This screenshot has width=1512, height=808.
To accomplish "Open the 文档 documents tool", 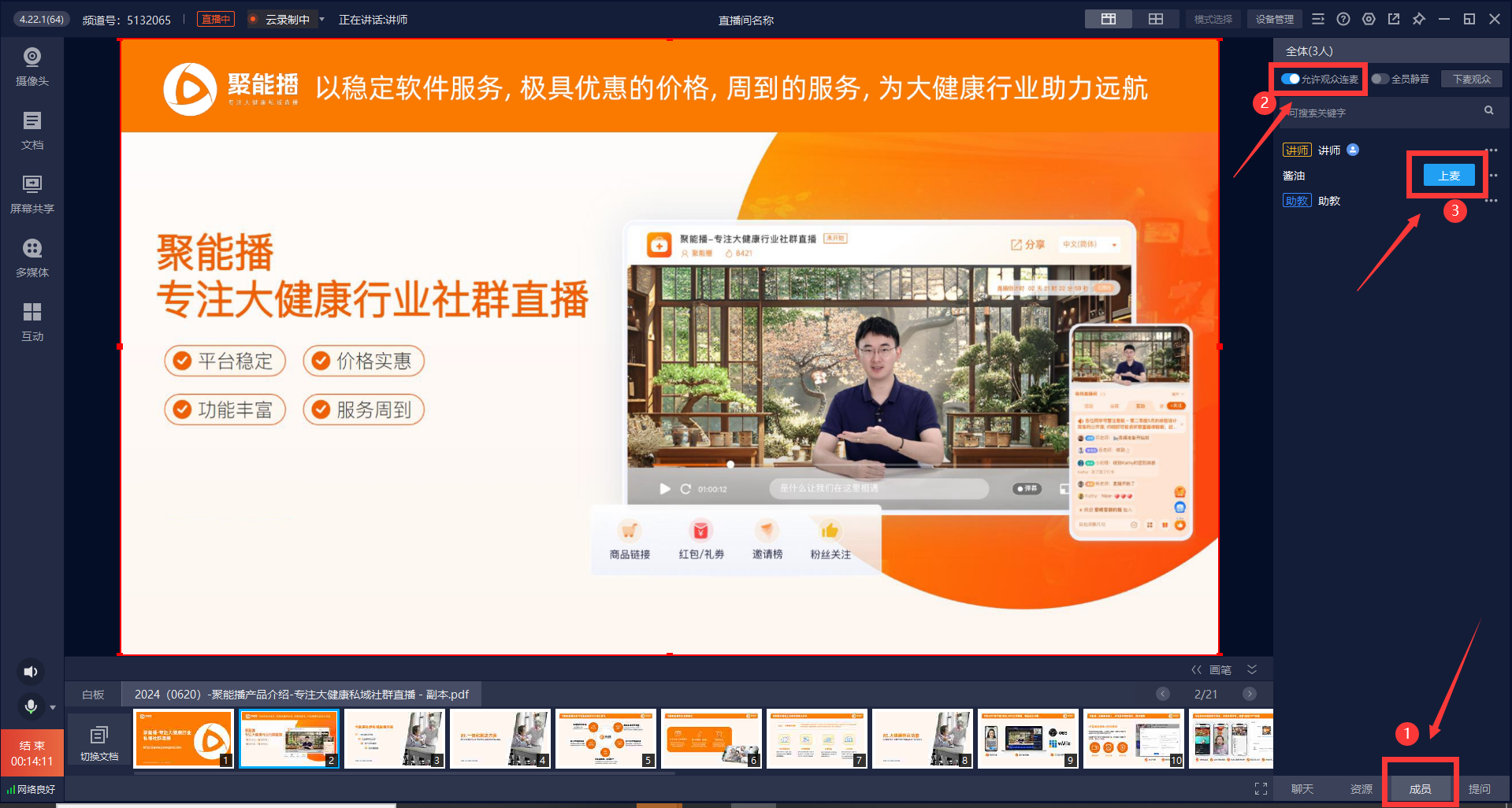I will pyautogui.click(x=32, y=131).
